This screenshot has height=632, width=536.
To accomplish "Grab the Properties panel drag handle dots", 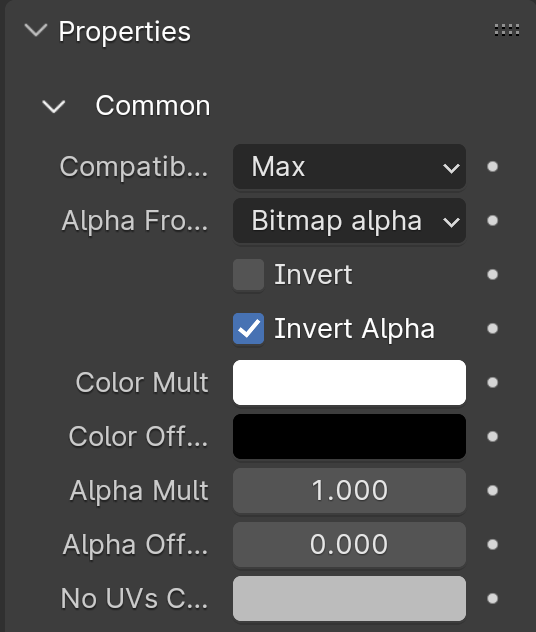I will click(507, 30).
